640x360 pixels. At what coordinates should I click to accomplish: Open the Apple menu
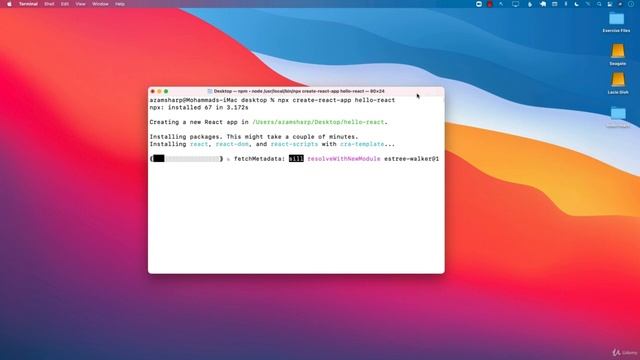pyautogui.click(x=9, y=4)
